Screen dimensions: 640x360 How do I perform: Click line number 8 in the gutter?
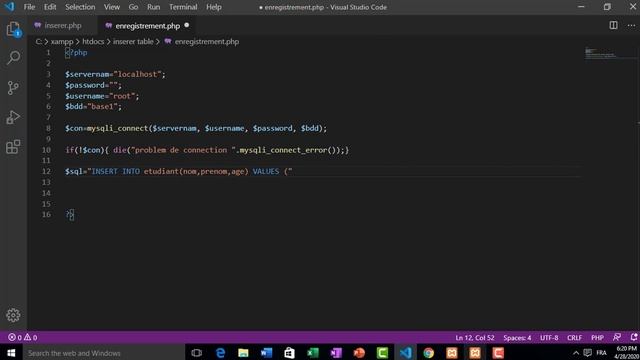coord(48,128)
